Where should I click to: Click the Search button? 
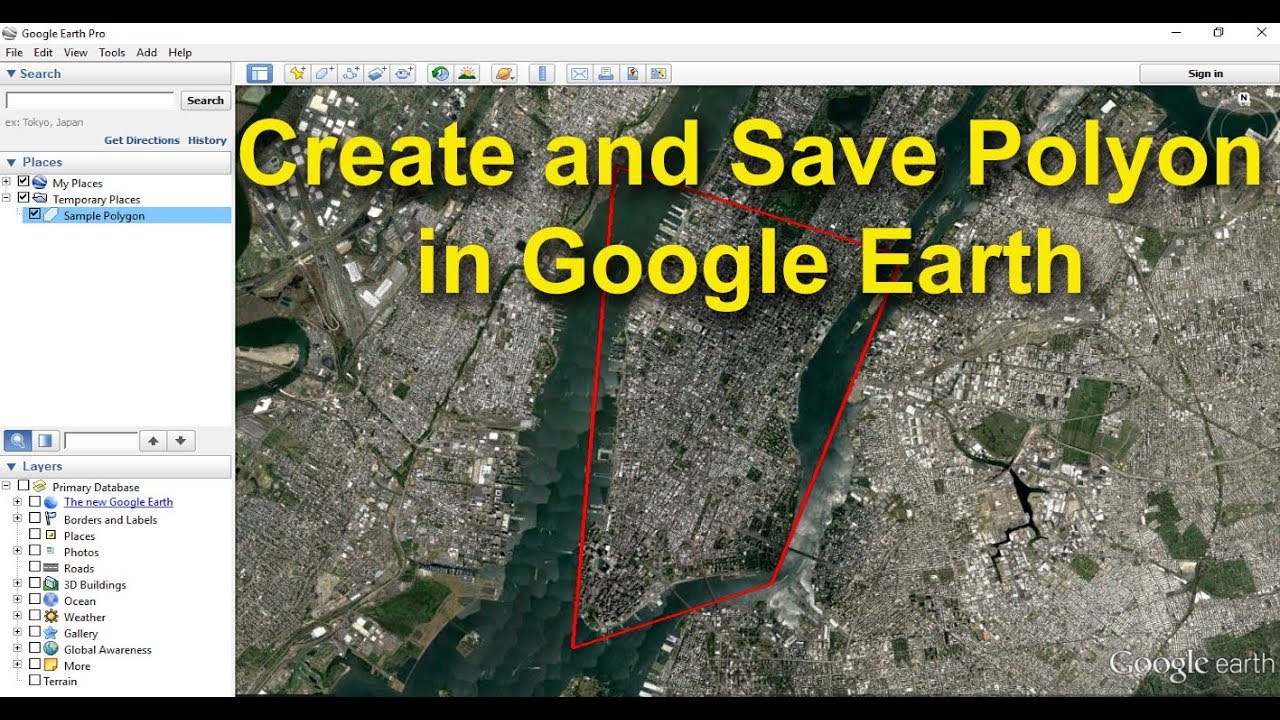[x=205, y=100]
